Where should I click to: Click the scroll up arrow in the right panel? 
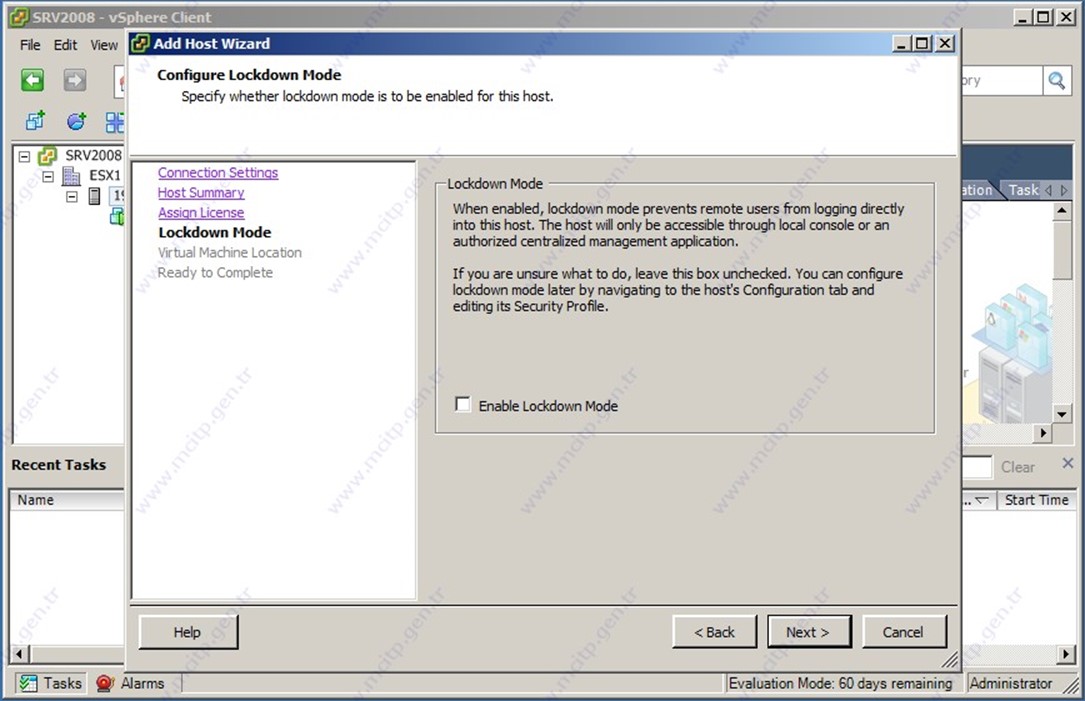(1062, 211)
